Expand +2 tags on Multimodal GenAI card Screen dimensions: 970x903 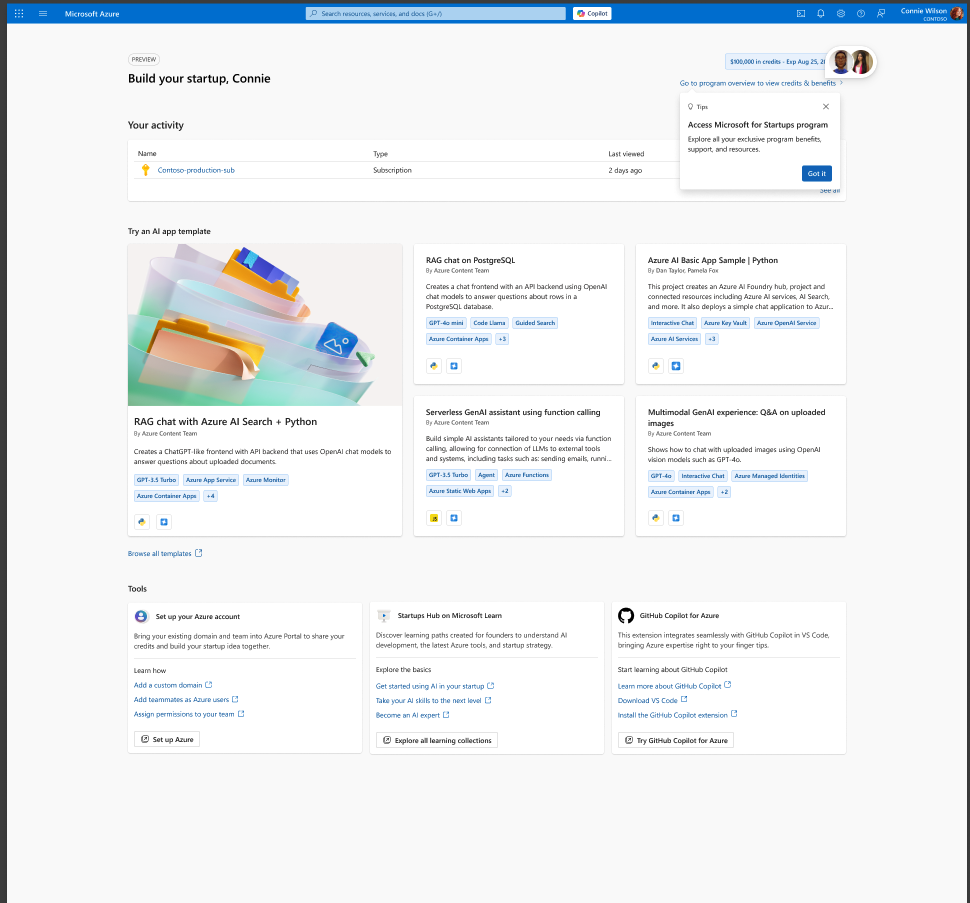pyautogui.click(x=724, y=492)
